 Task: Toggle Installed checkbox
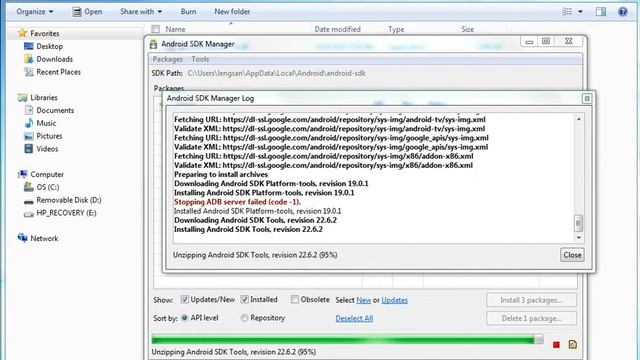pos(244,300)
